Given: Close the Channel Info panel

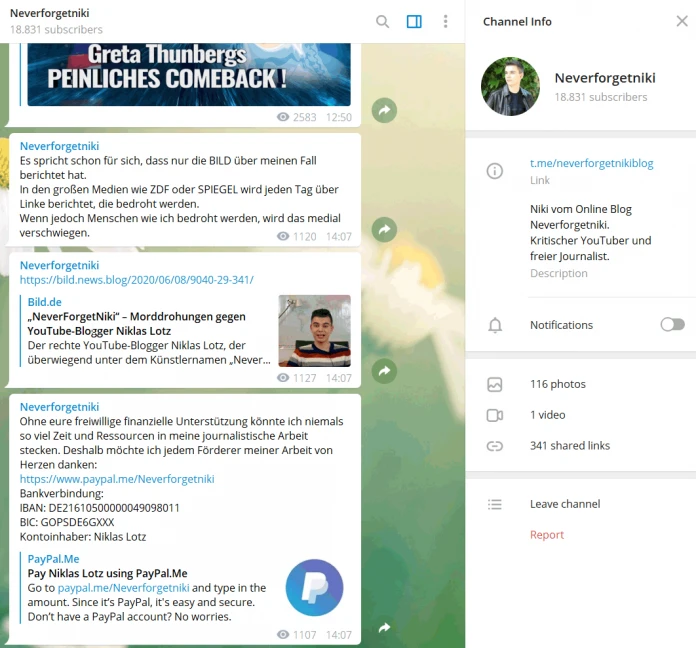Looking at the screenshot, I should (682, 21).
